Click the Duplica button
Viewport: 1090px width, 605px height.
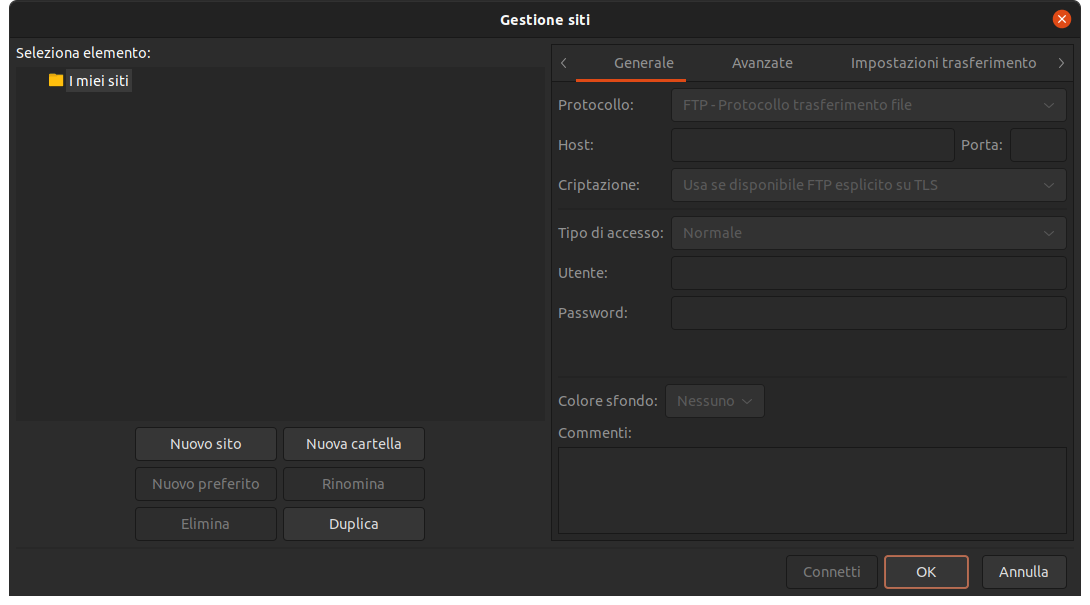(353, 523)
